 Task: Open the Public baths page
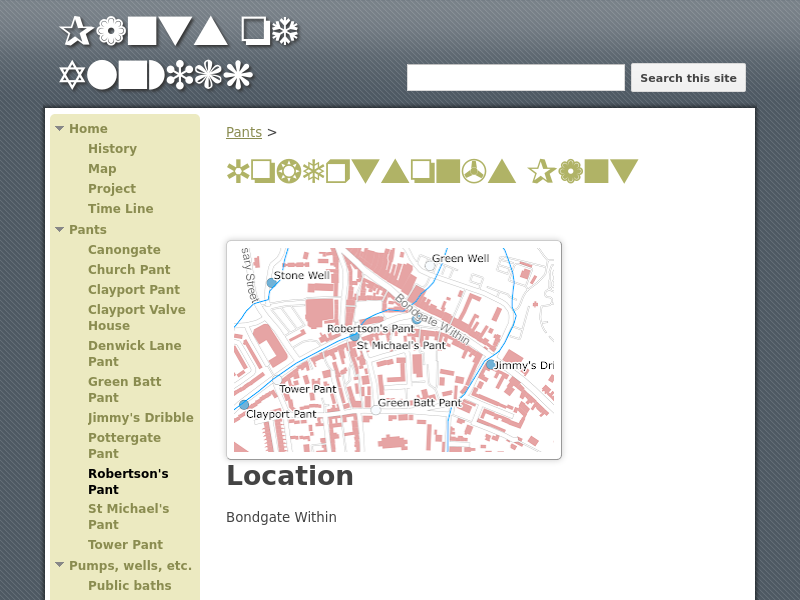pos(129,586)
